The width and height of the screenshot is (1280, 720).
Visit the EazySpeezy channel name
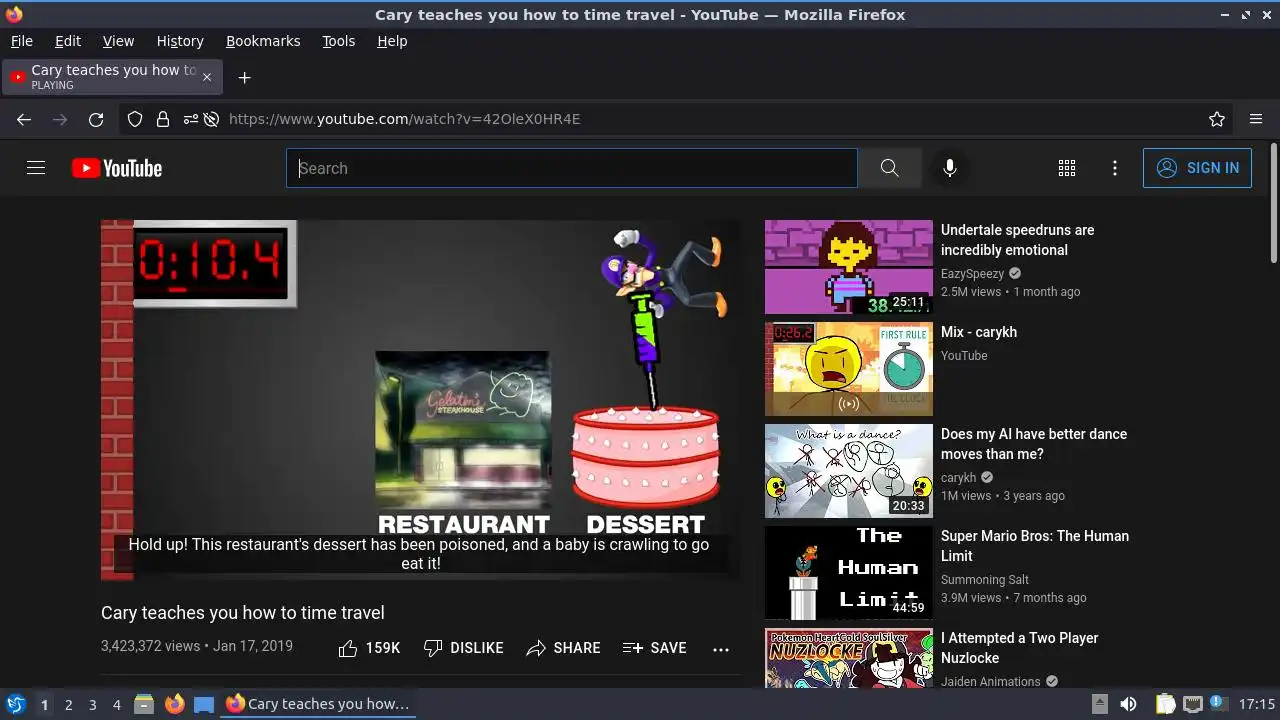click(x=972, y=274)
